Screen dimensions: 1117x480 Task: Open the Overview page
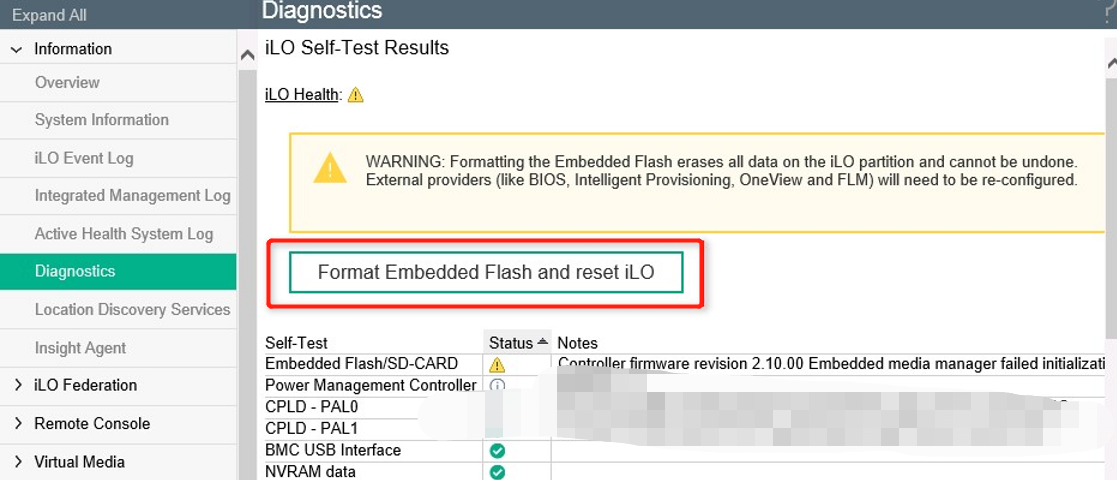(x=67, y=83)
